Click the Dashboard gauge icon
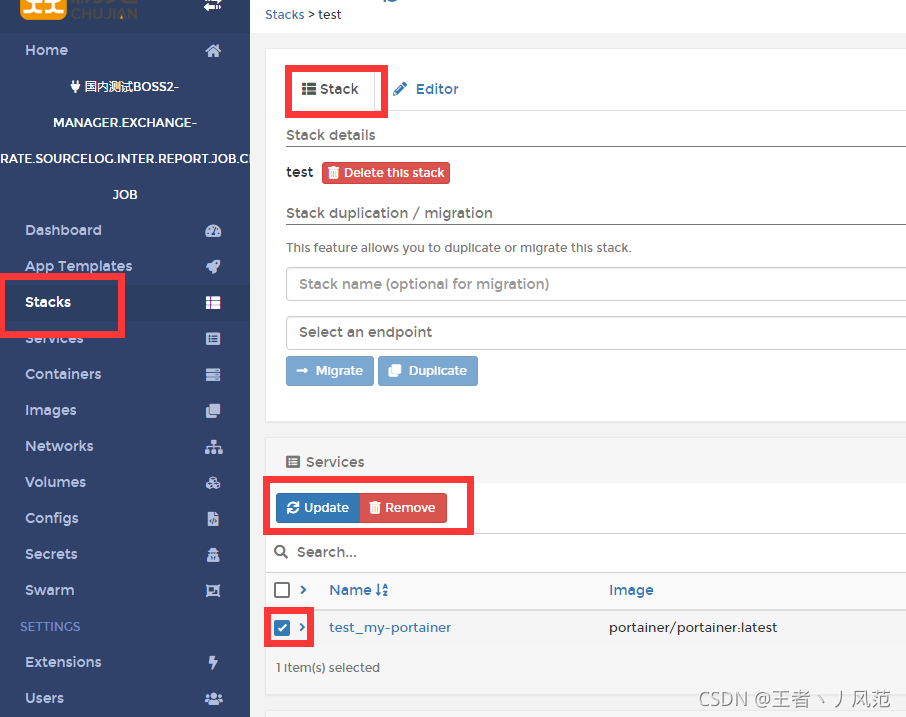This screenshot has width=906, height=717. [x=213, y=231]
